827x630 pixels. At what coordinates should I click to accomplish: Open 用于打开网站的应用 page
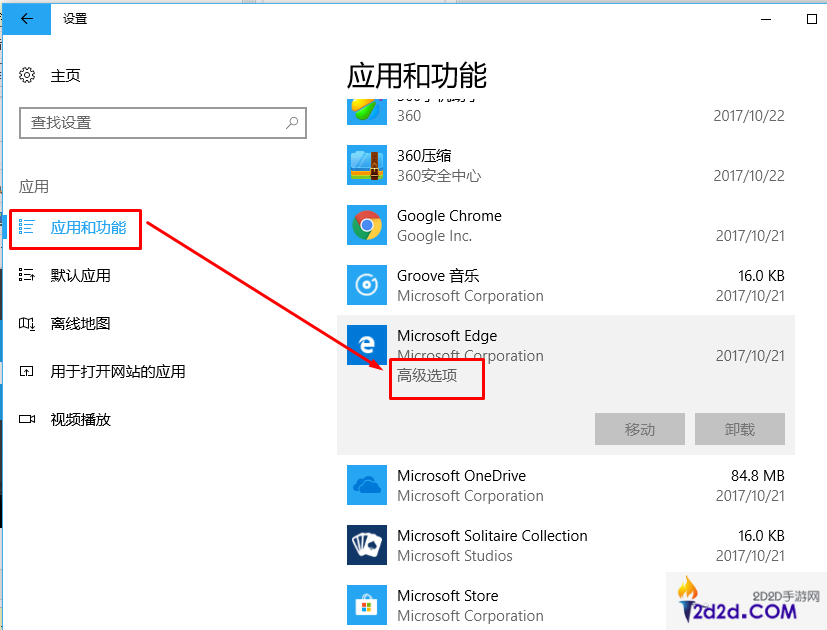click(118, 372)
